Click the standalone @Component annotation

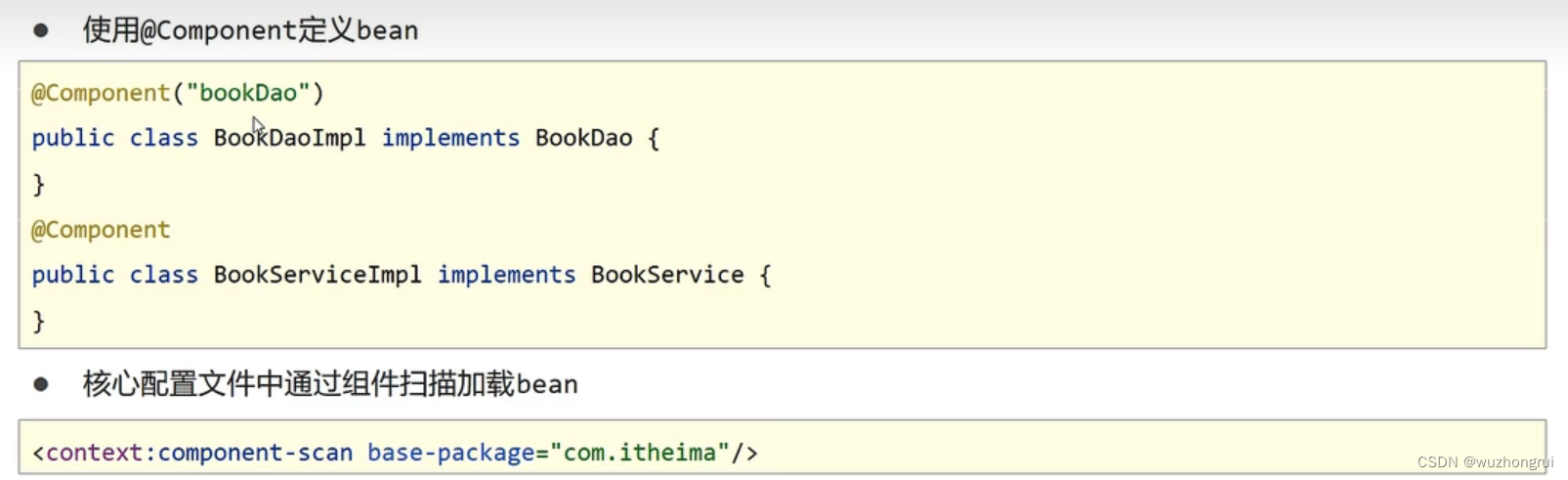pyautogui.click(x=101, y=230)
